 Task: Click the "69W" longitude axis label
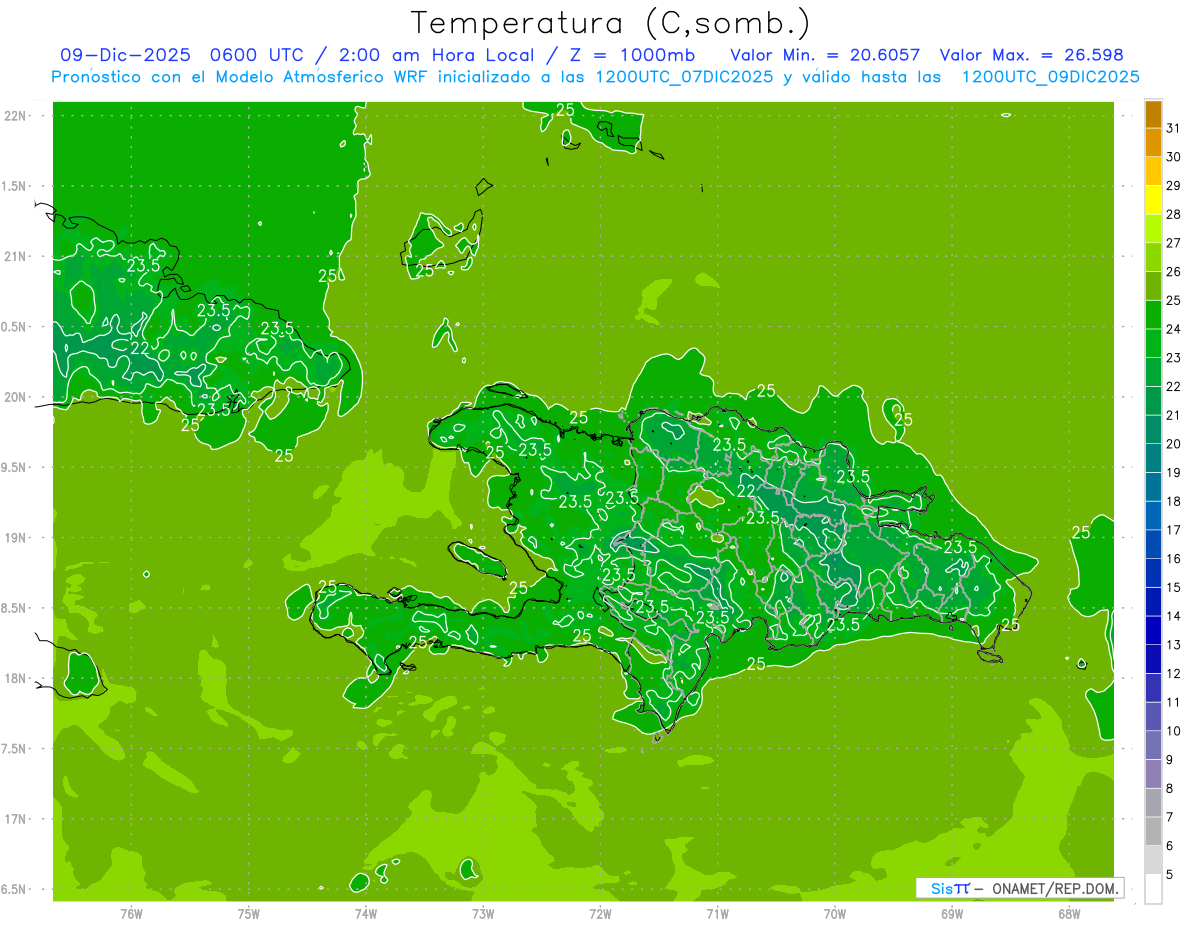pyautogui.click(x=951, y=913)
